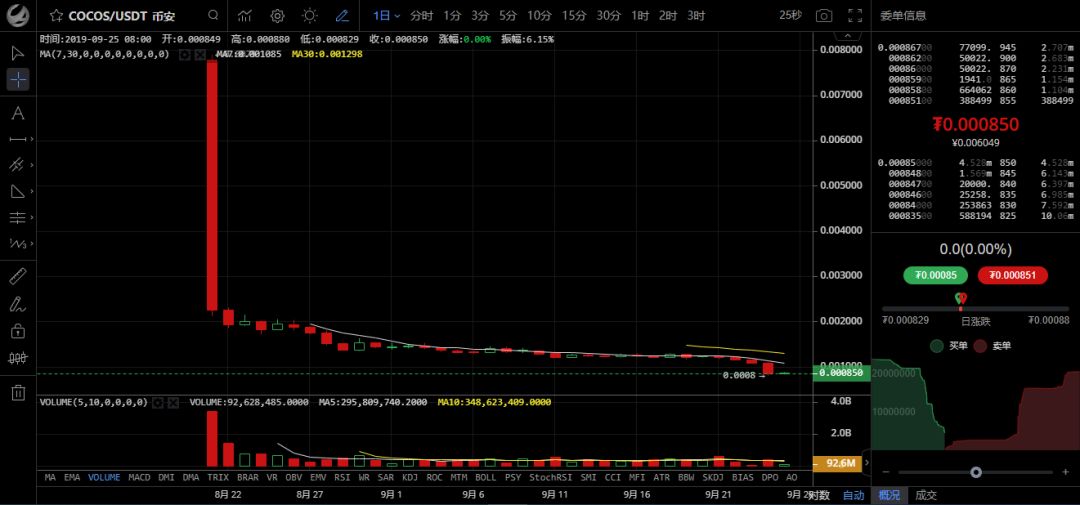The height and width of the screenshot is (505, 1080).
Task: Switch to 3分 timeframe
Action: [x=480, y=15]
